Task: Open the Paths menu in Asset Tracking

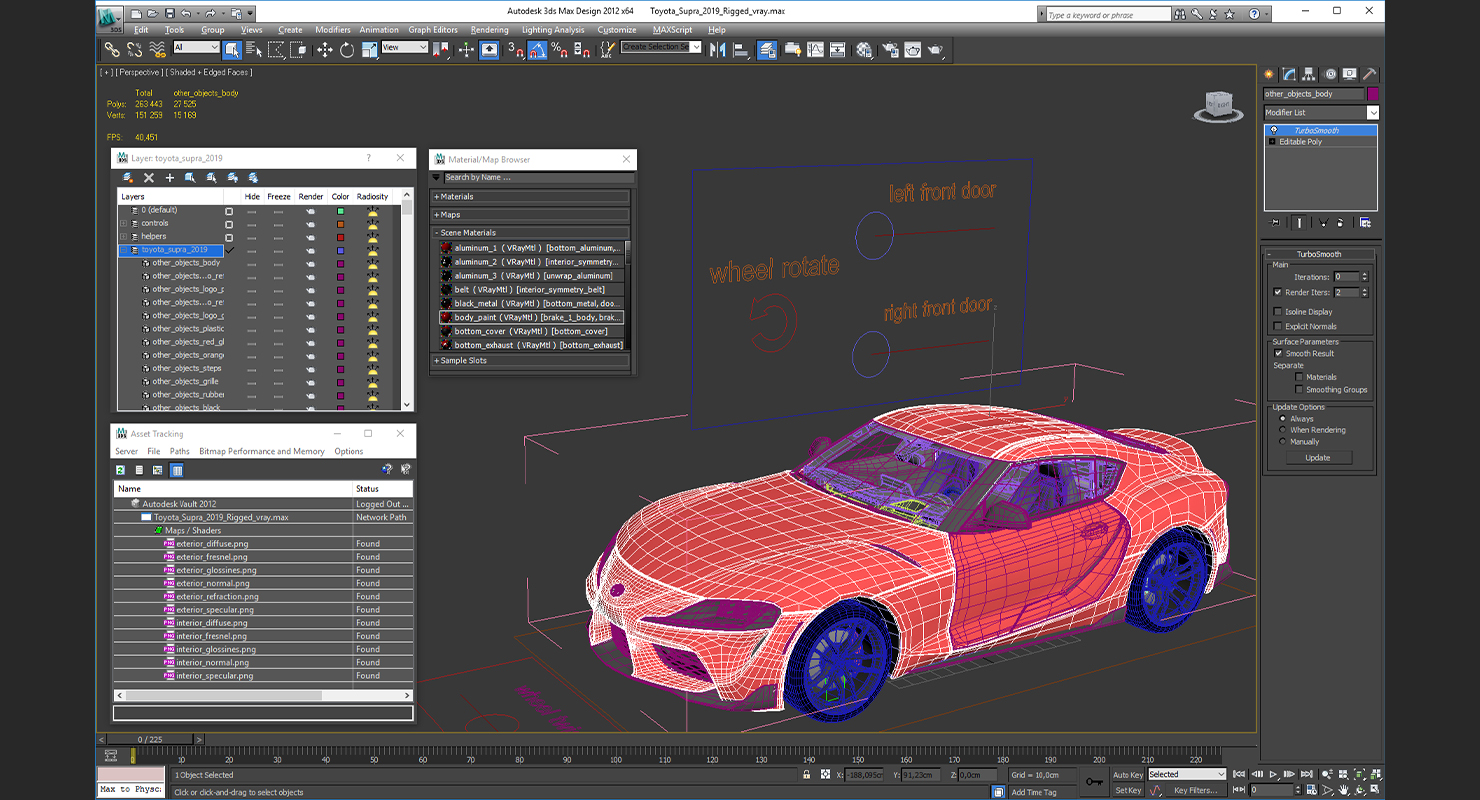Action: click(x=179, y=452)
